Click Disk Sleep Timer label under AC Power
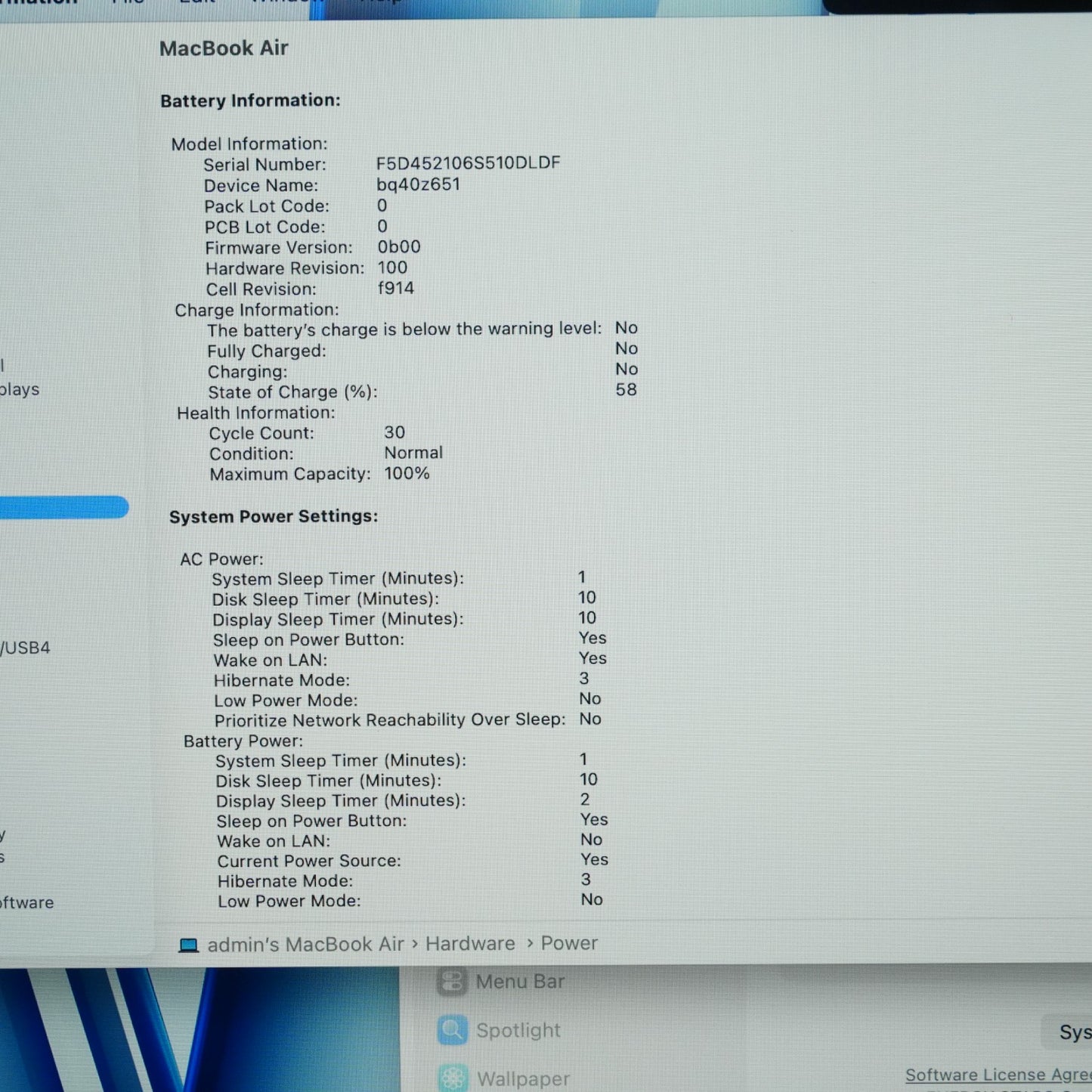The width and height of the screenshot is (1092, 1092). (x=326, y=599)
